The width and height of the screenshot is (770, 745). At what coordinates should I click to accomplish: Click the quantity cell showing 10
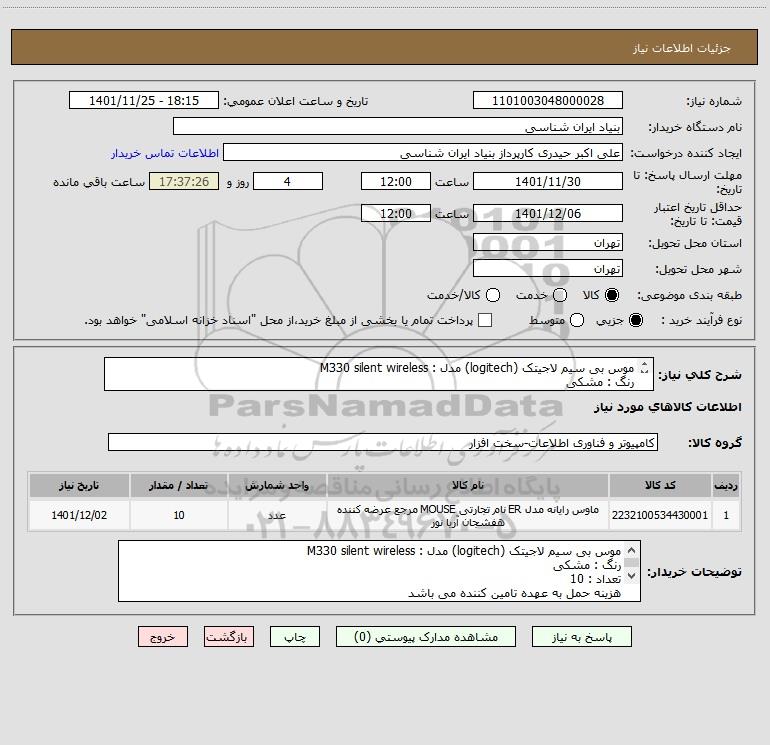179,515
